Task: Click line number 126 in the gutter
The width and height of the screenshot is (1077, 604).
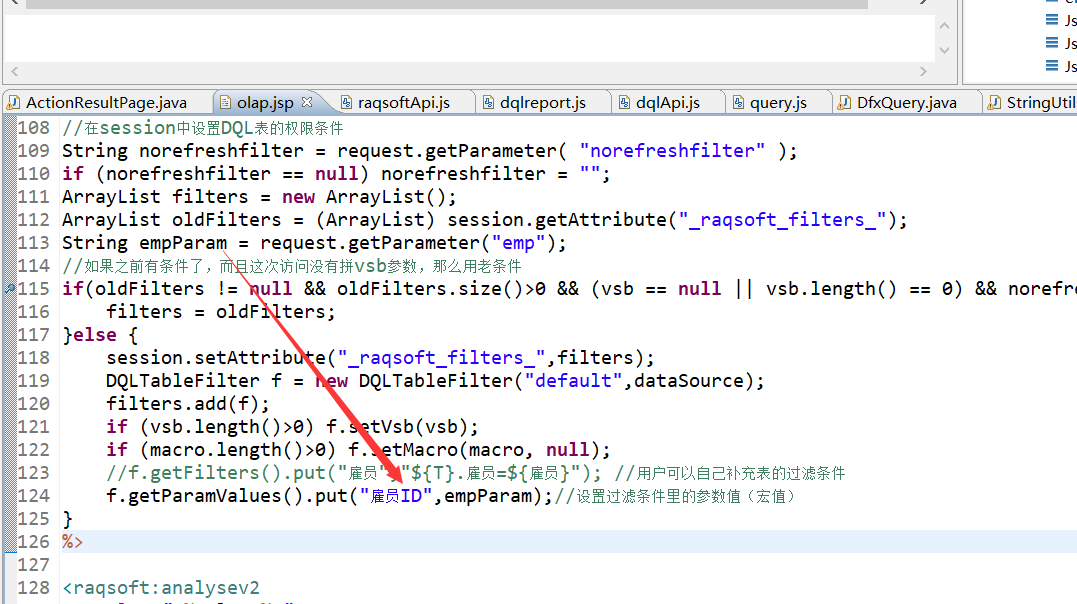Action: click(34, 541)
